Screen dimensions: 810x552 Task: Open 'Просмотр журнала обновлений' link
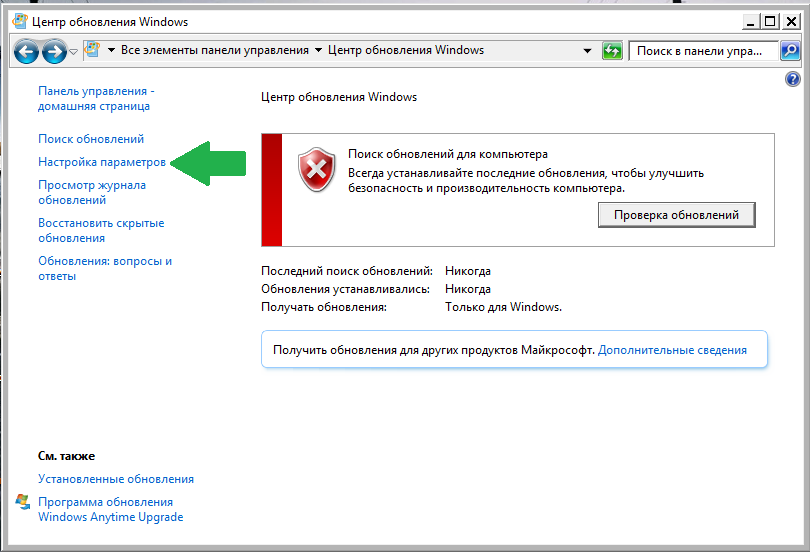coord(92,192)
